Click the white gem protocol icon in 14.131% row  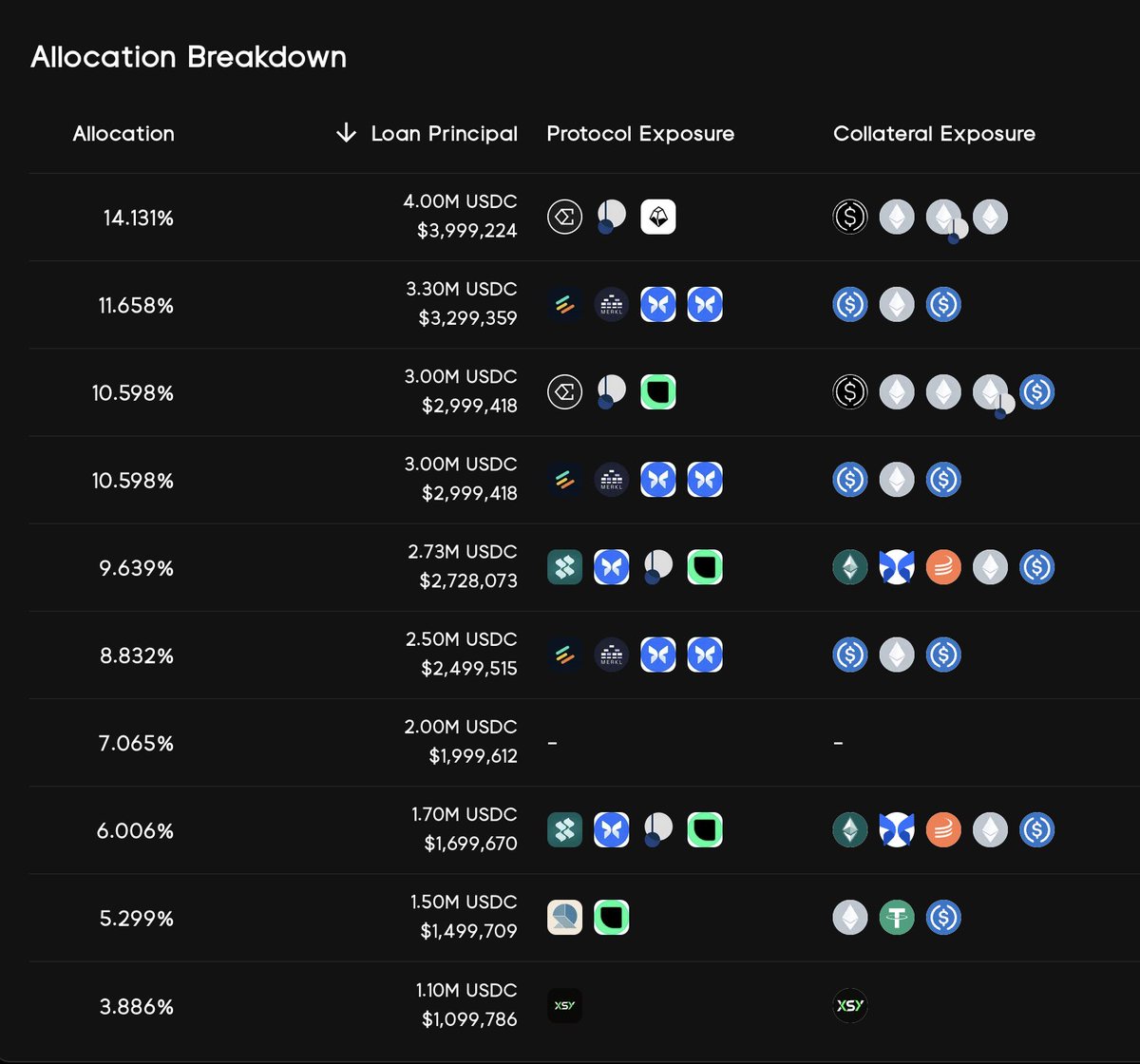click(x=658, y=218)
